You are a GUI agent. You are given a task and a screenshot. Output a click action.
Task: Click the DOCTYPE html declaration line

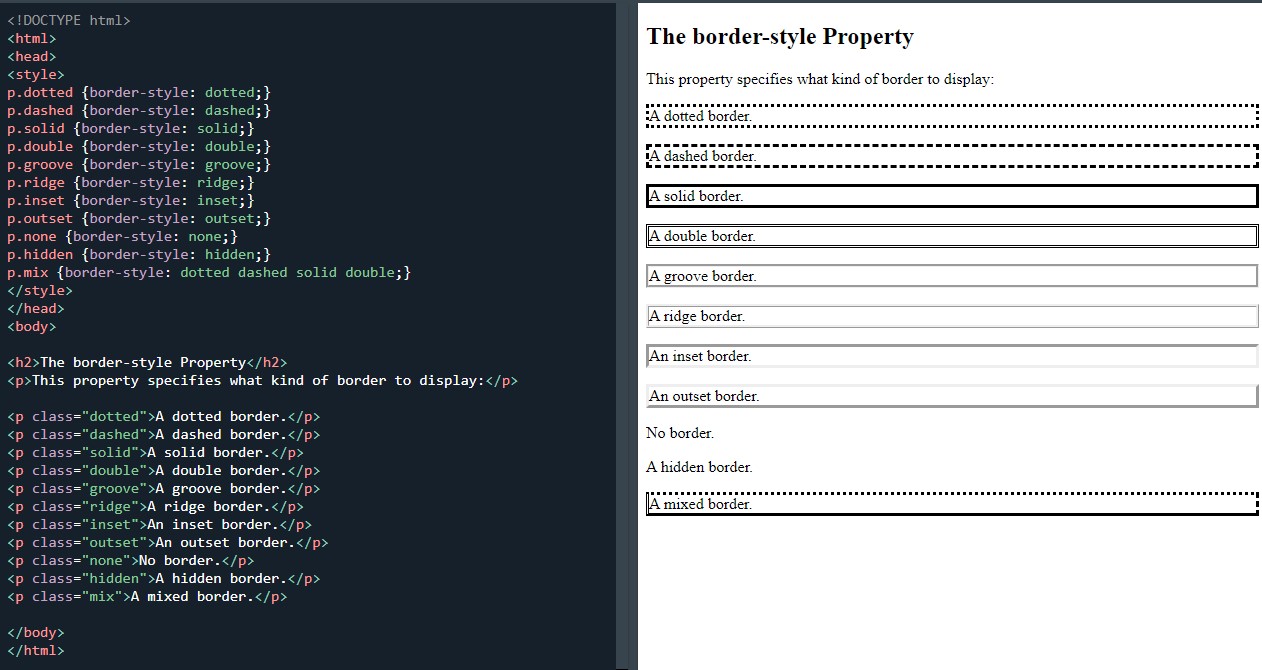69,20
